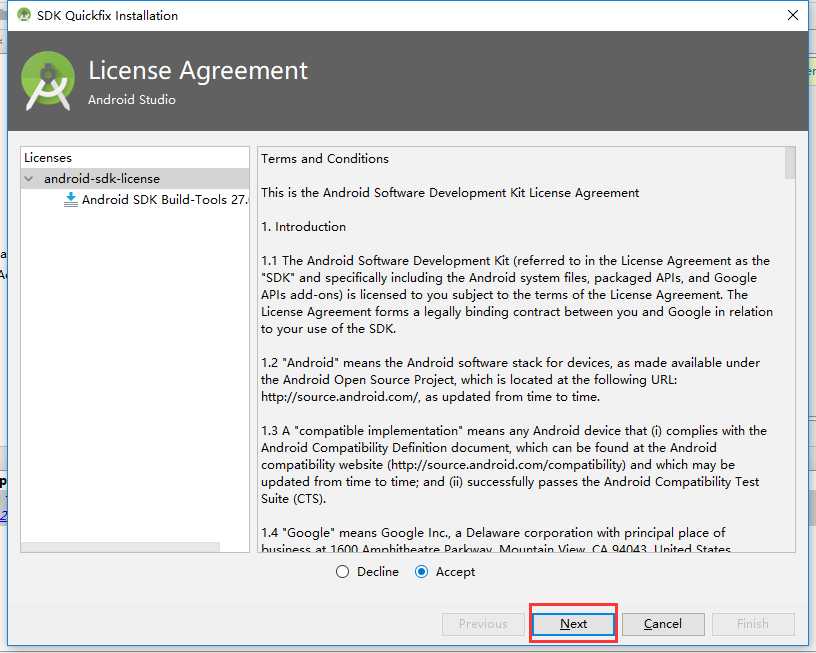Click the disabled Finish button
Image resolution: width=816 pixels, height=653 pixels.
click(753, 624)
